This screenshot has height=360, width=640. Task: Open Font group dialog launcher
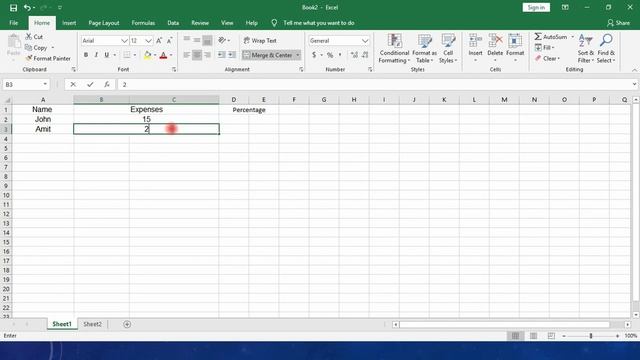point(174,70)
